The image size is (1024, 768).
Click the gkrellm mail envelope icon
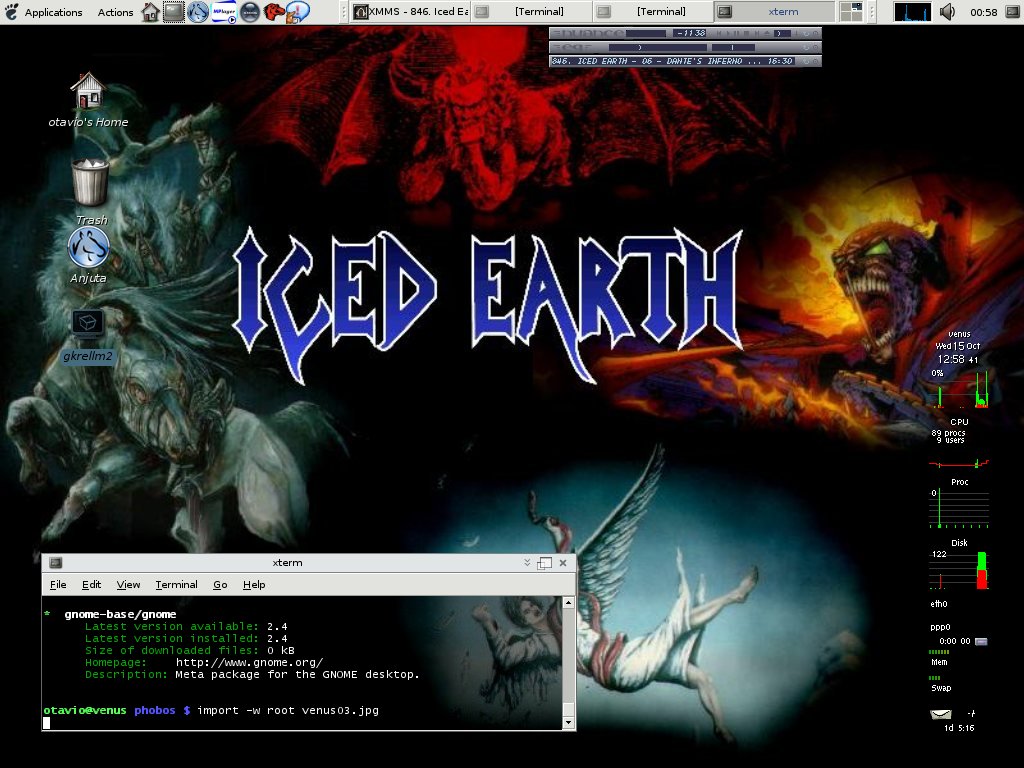pyautogui.click(x=940, y=714)
